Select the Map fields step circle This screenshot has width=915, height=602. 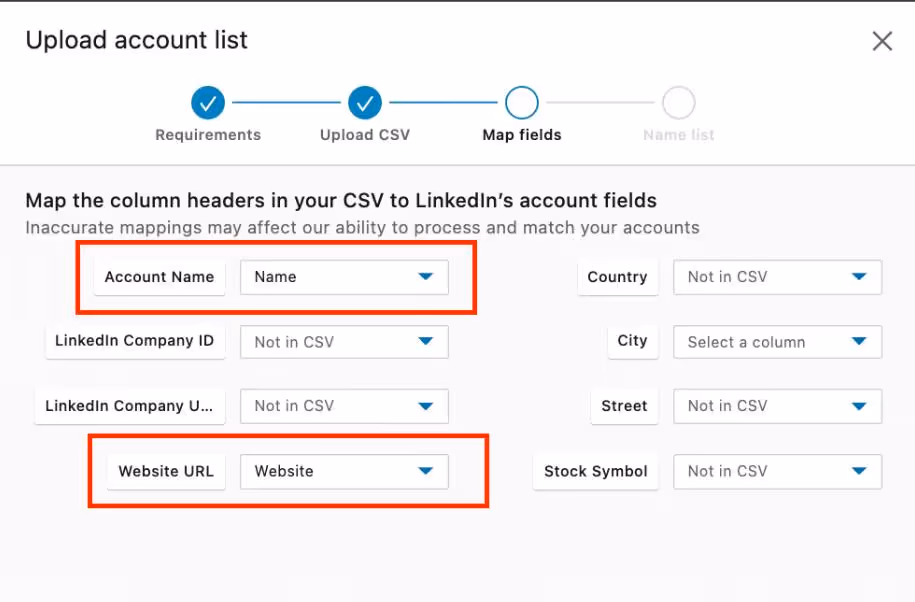521,103
